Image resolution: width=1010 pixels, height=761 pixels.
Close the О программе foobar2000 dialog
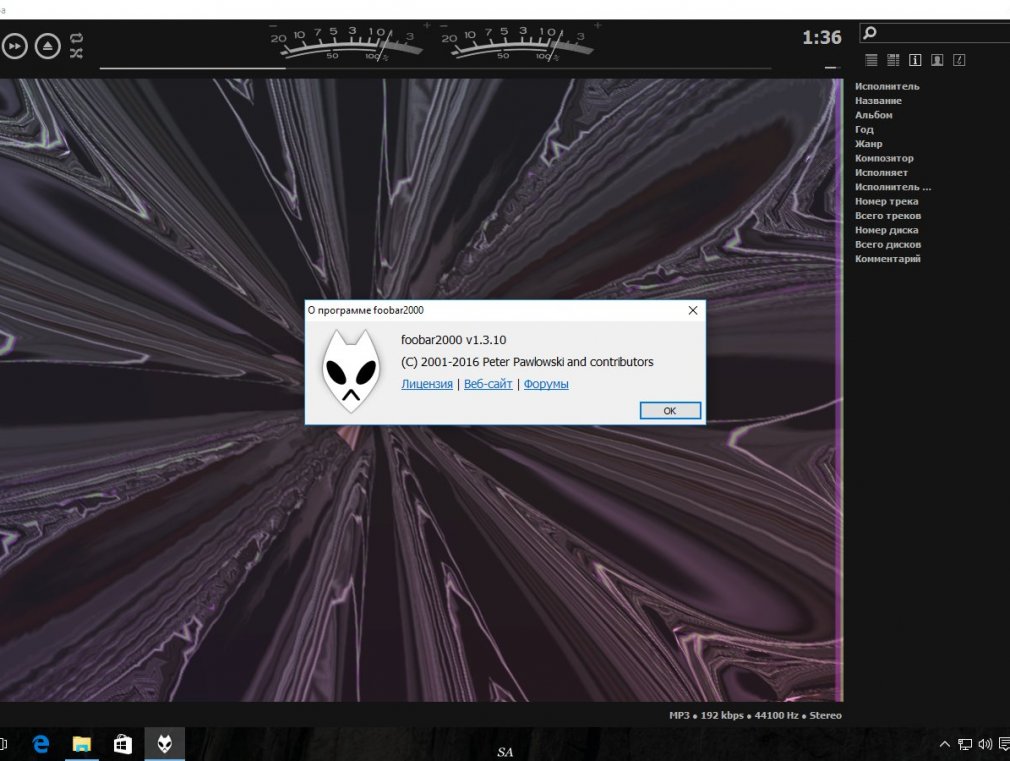692,311
